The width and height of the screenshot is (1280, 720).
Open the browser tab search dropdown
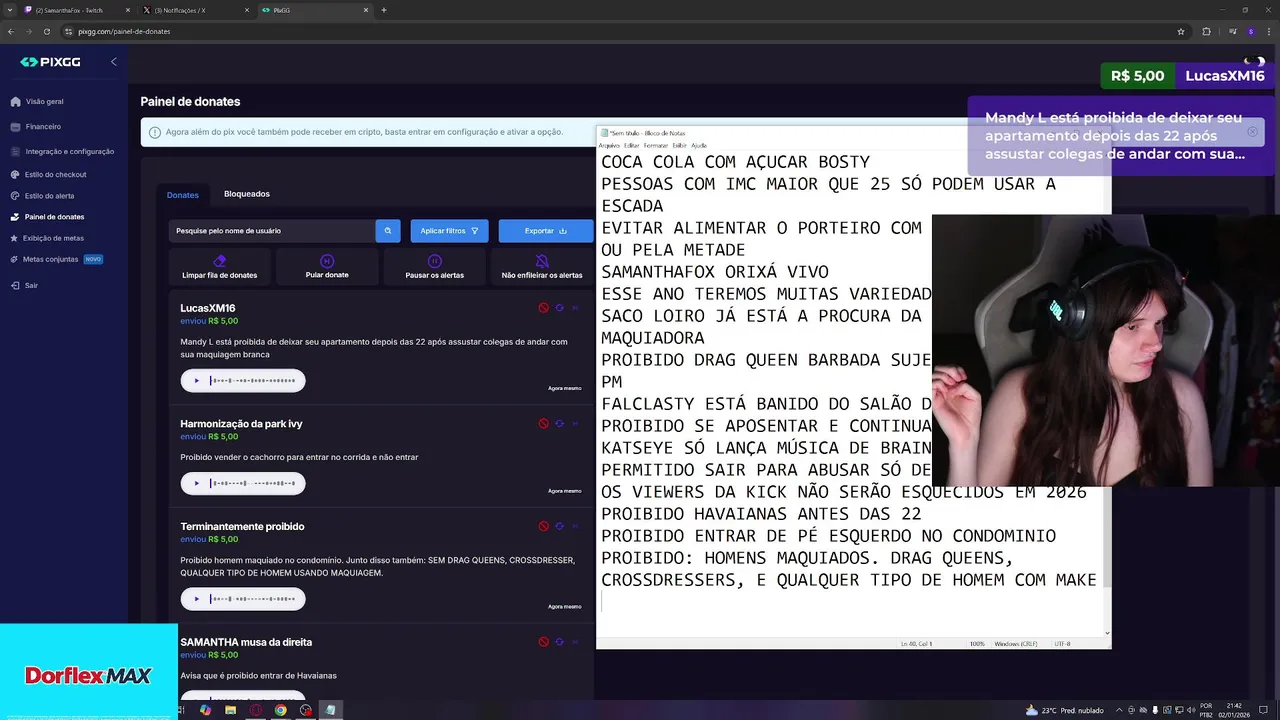pos(10,10)
